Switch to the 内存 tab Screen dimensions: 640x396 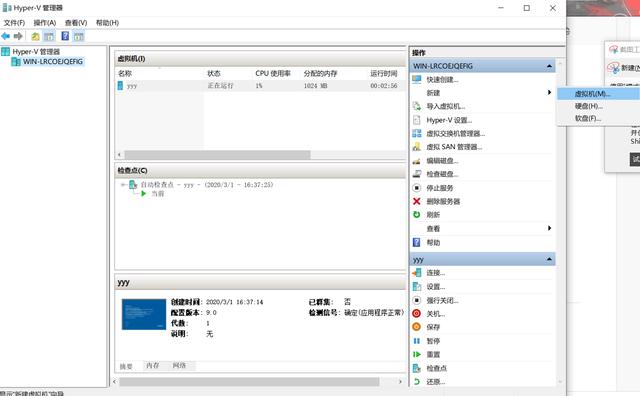click(153, 365)
